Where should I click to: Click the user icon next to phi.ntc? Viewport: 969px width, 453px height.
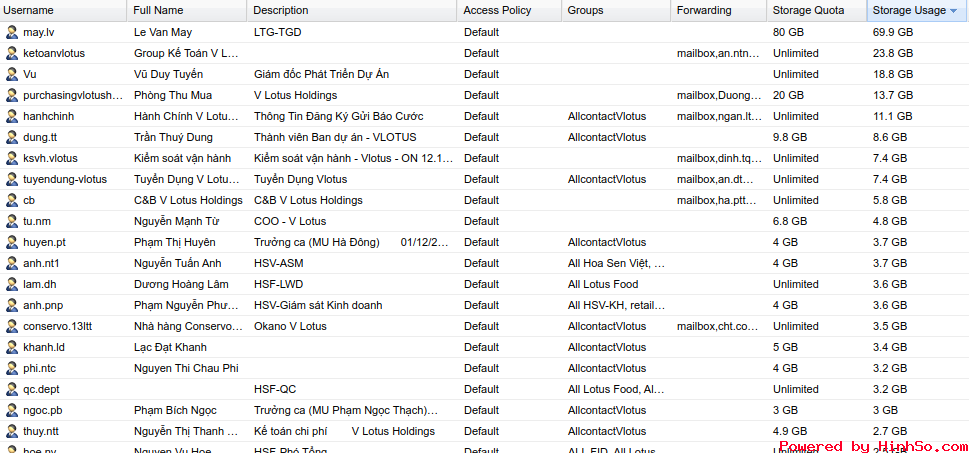point(11,368)
